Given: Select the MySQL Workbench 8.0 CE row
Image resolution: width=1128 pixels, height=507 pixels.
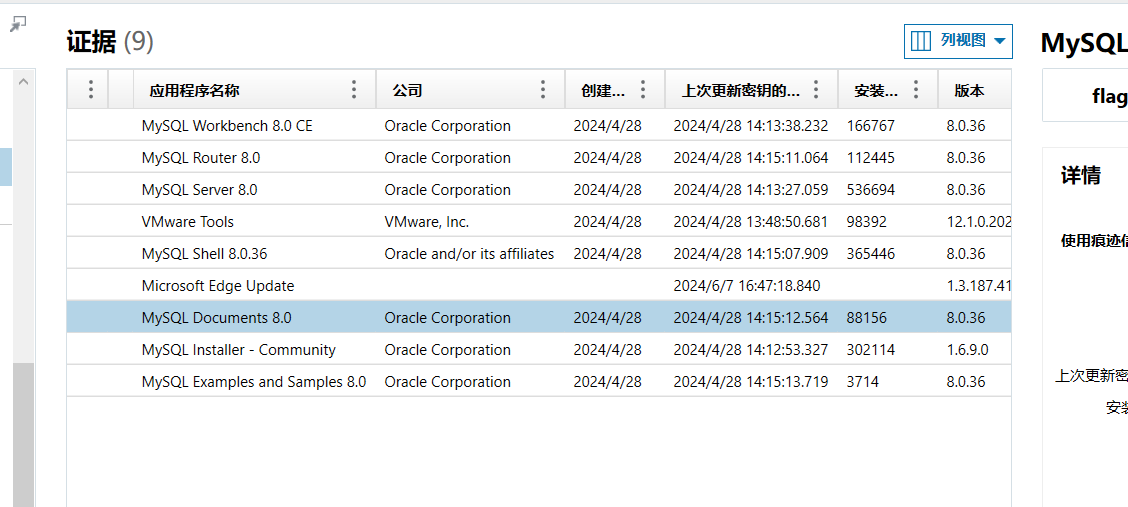Looking at the screenshot, I should pos(539,126).
